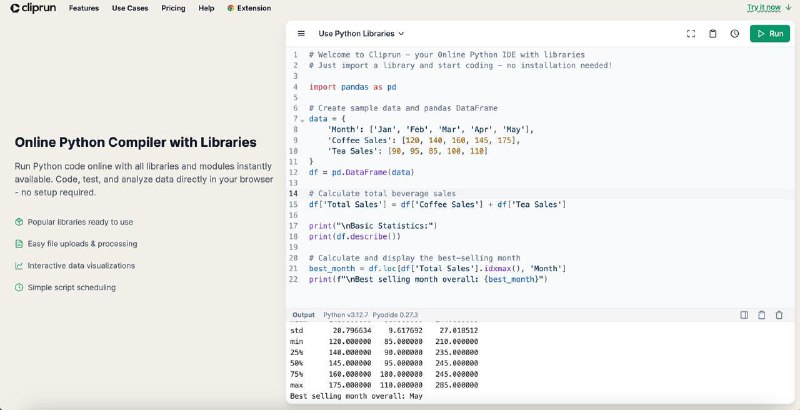This screenshot has width=800, height=410.
Task: Go to the Pricing page
Action: 173,8
